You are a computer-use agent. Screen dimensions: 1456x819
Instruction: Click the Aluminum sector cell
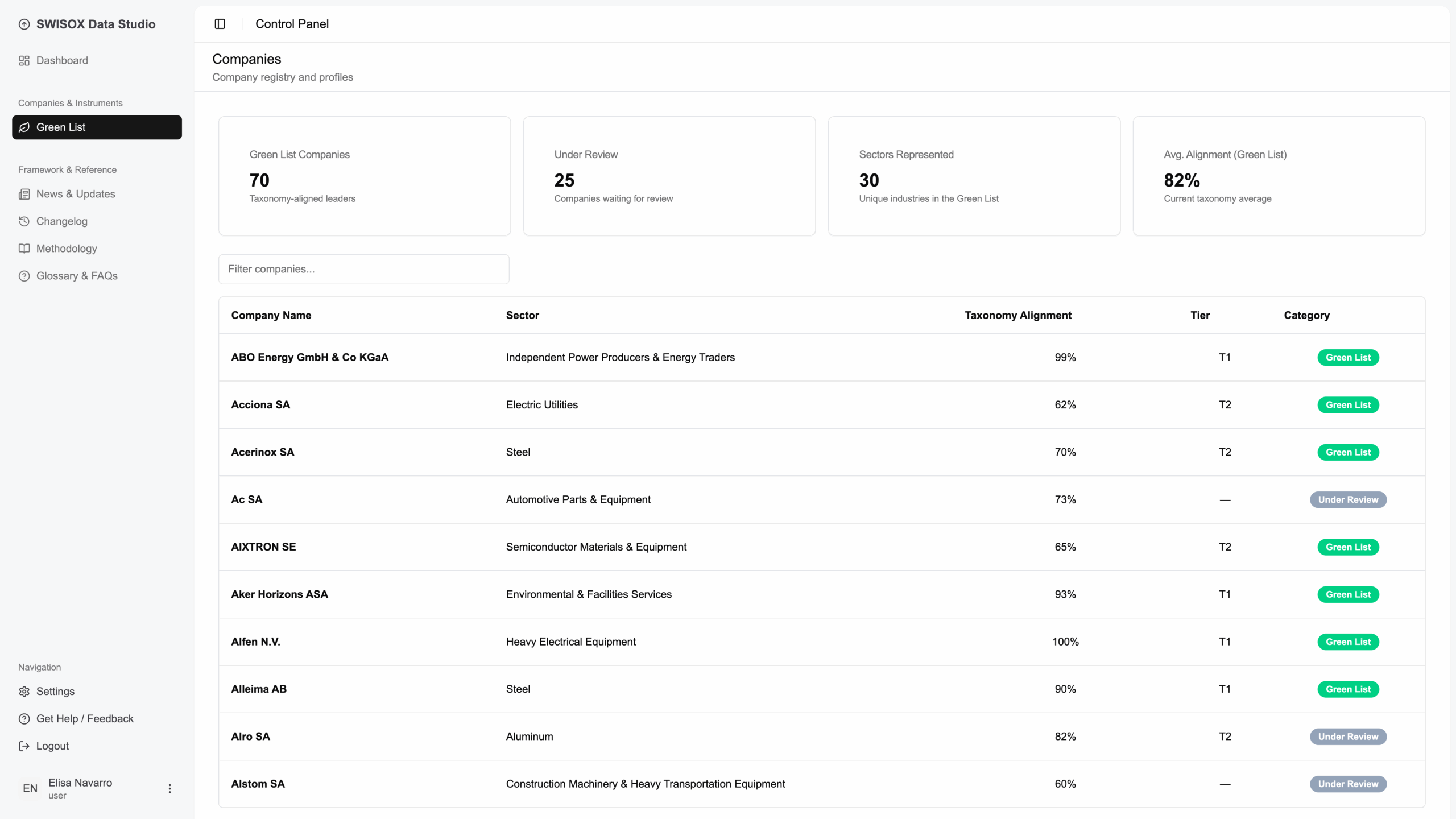530,737
